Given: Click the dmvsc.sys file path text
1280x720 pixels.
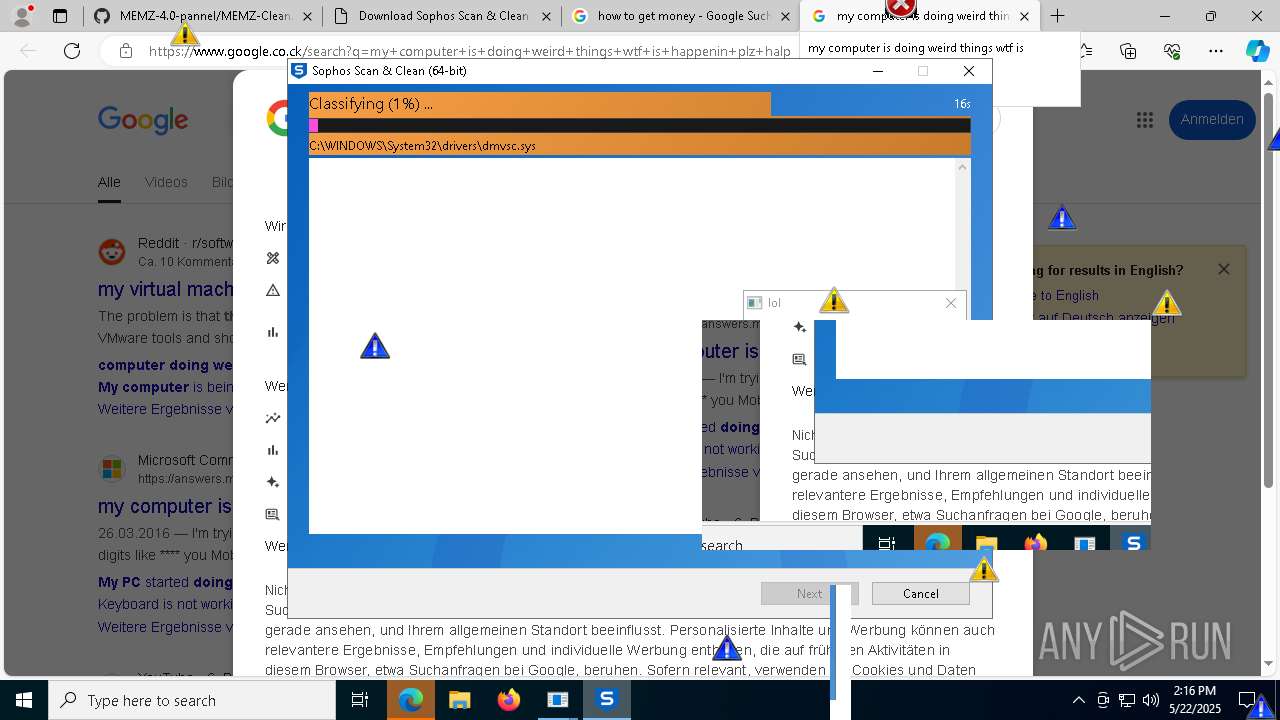Looking at the screenshot, I should (x=422, y=145).
